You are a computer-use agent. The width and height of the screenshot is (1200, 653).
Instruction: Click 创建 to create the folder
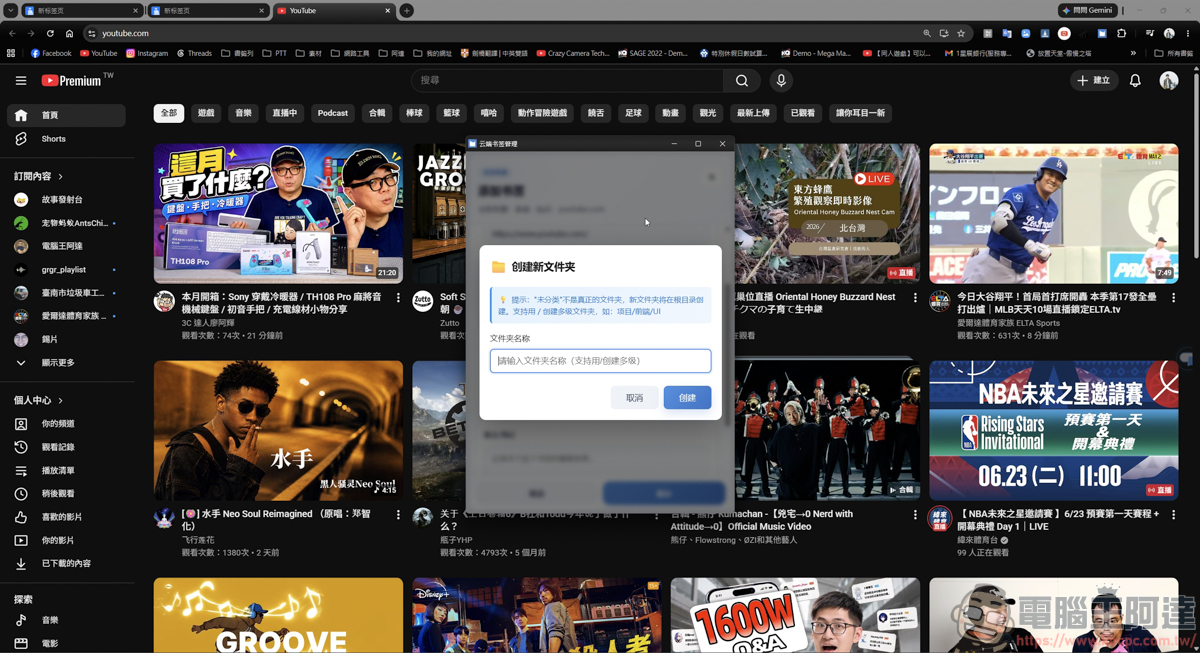point(687,398)
